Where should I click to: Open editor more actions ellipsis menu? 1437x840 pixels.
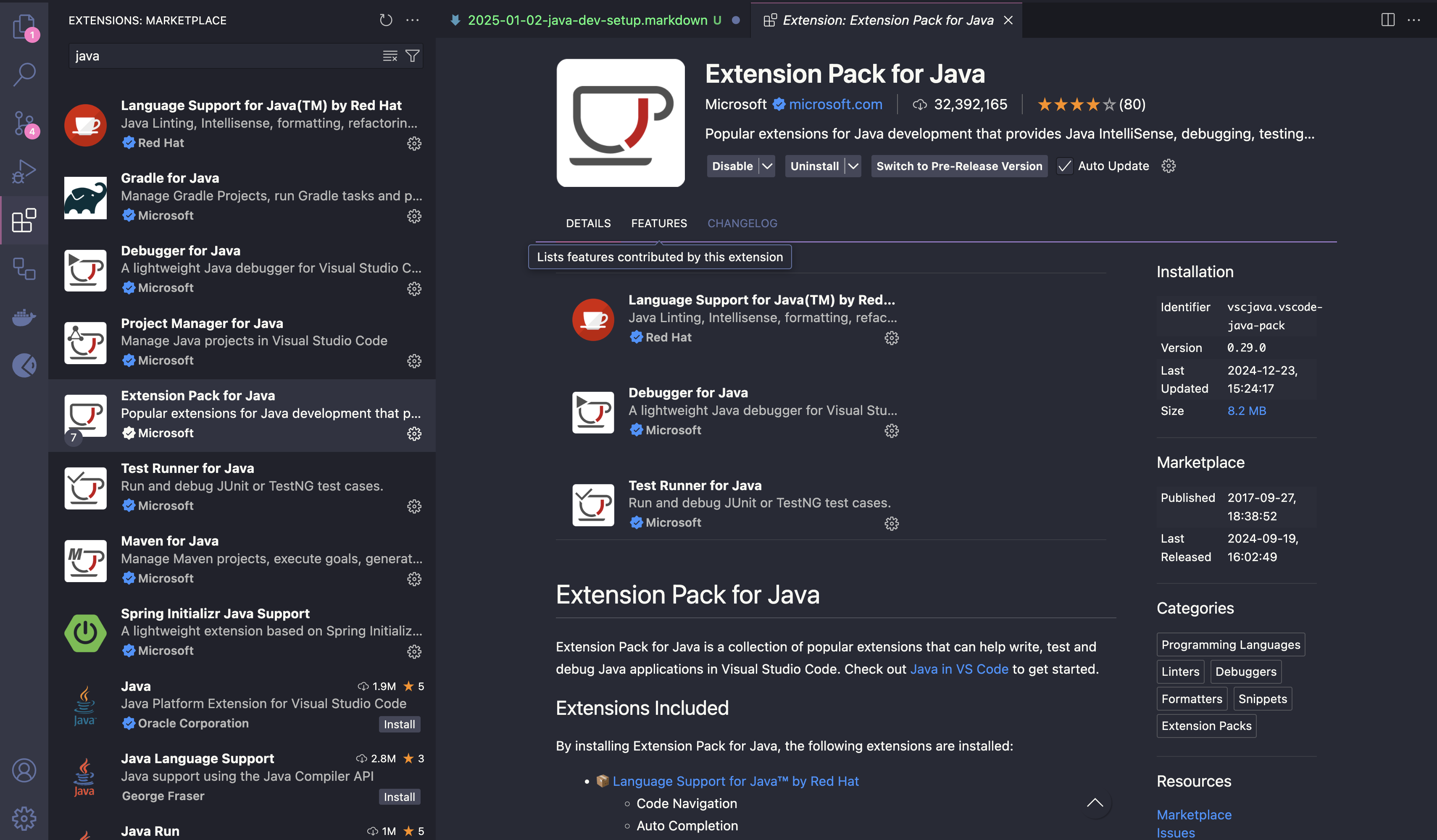pos(1413,20)
